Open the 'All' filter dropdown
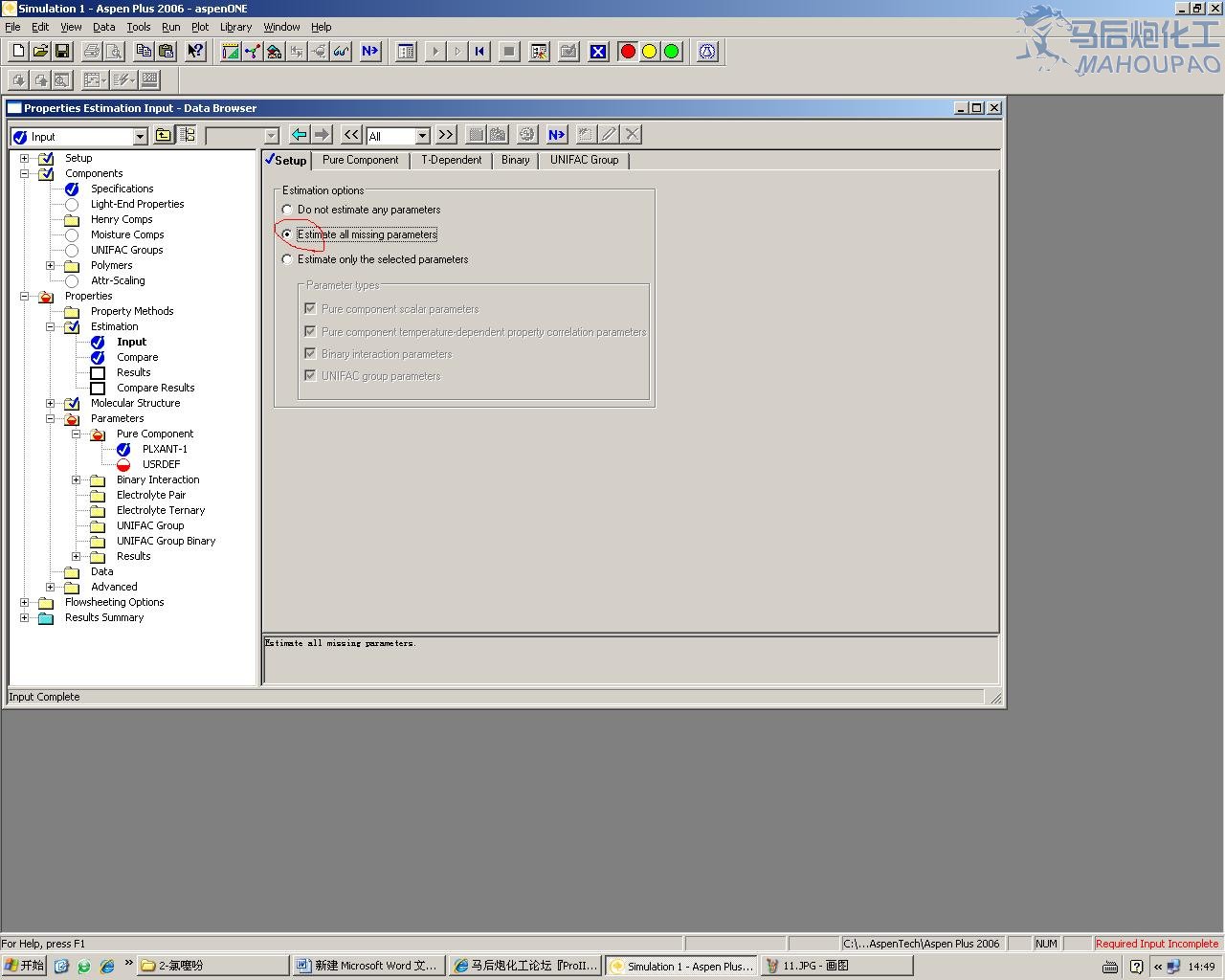Image resolution: width=1225 pixels, height=980 pixels. [x=423, y=136]
